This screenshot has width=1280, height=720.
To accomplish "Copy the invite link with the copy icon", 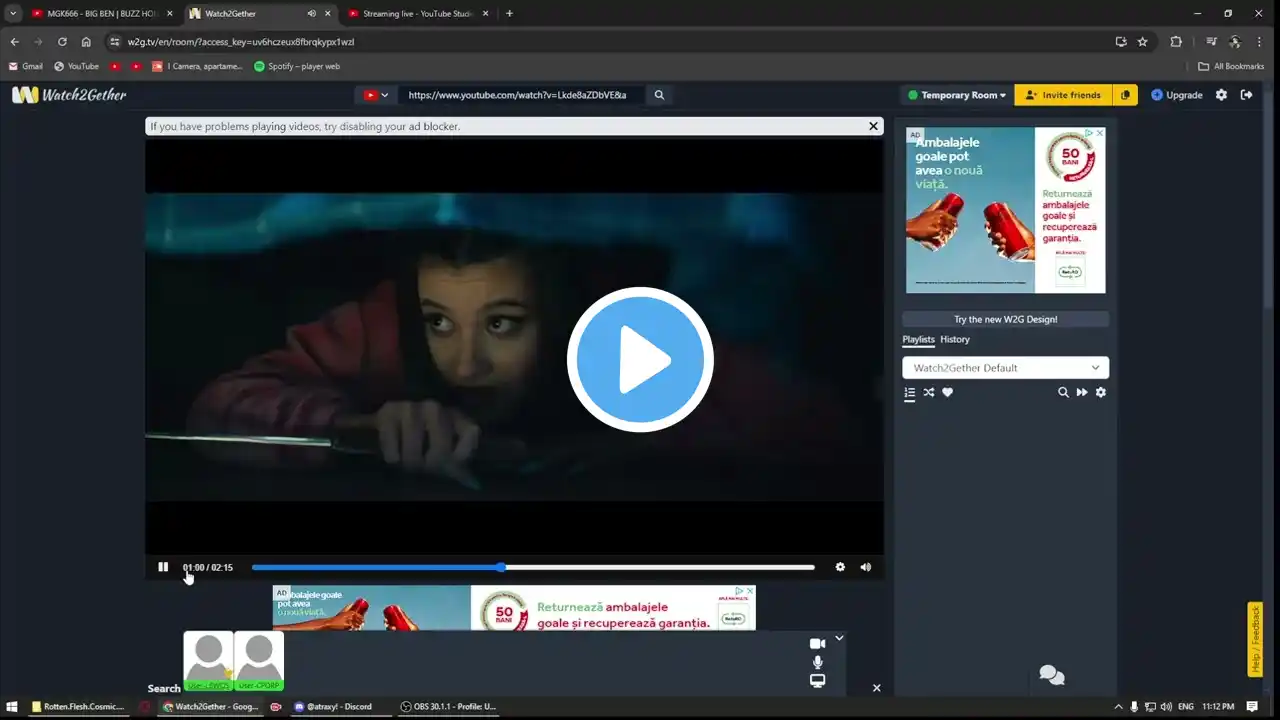I will [x=1125, y=95].
